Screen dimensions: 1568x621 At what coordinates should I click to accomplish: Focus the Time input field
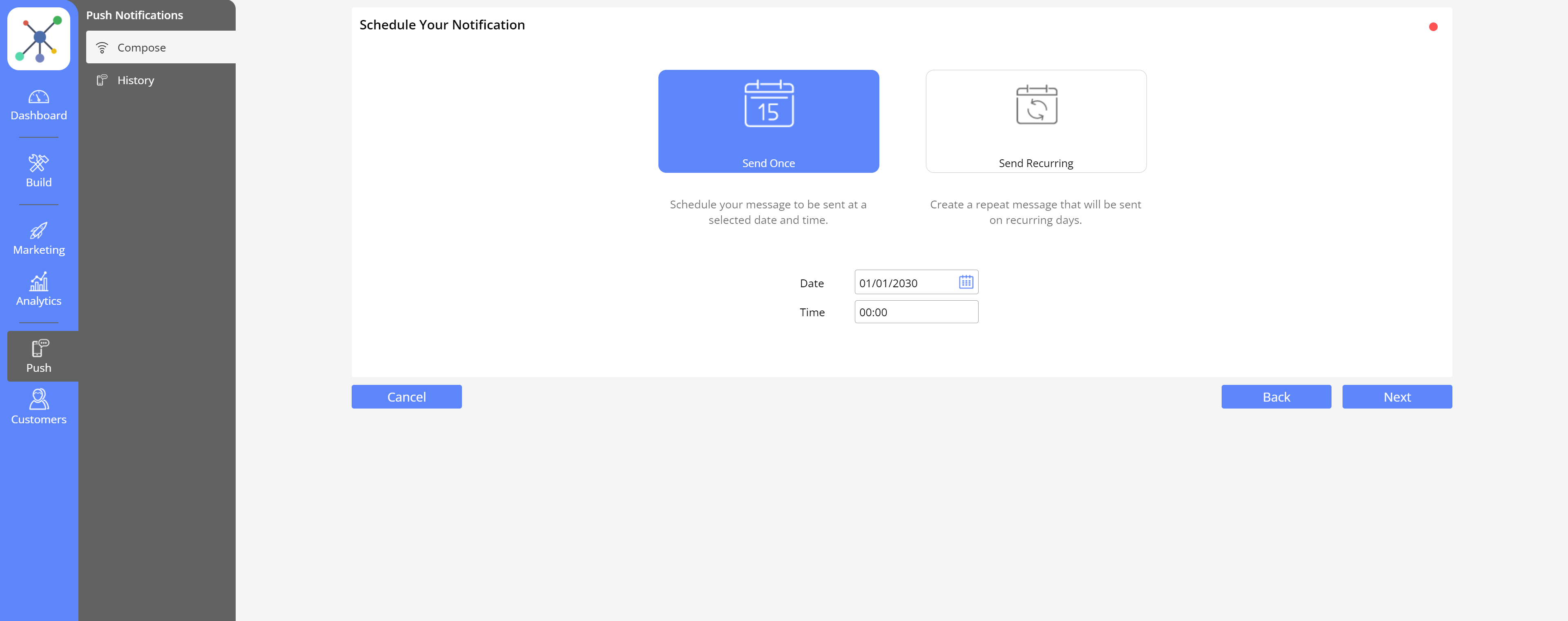915,312
